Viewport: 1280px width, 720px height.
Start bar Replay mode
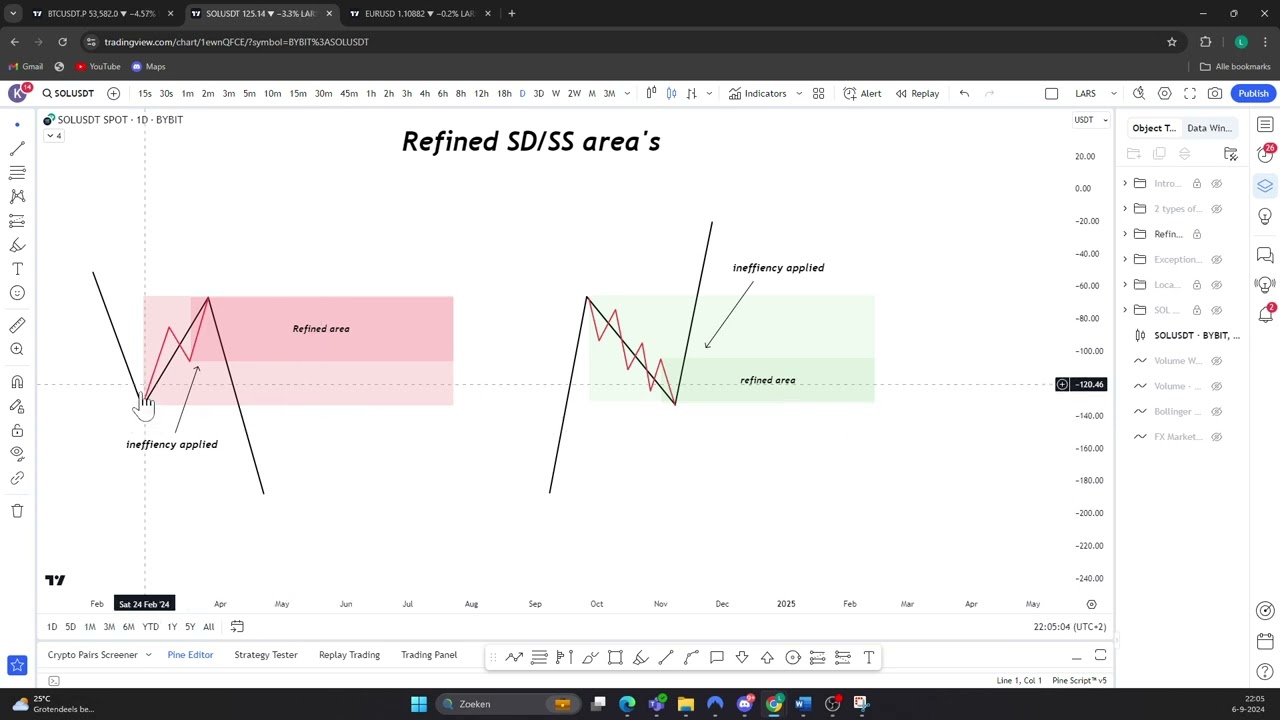click(x=917, y=93)
